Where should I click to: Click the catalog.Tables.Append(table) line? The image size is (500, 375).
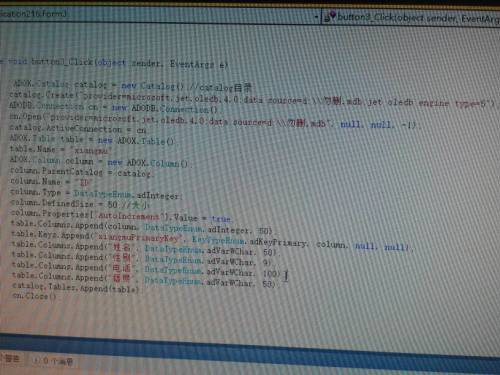pyautogui.click(x=76, y=288)
